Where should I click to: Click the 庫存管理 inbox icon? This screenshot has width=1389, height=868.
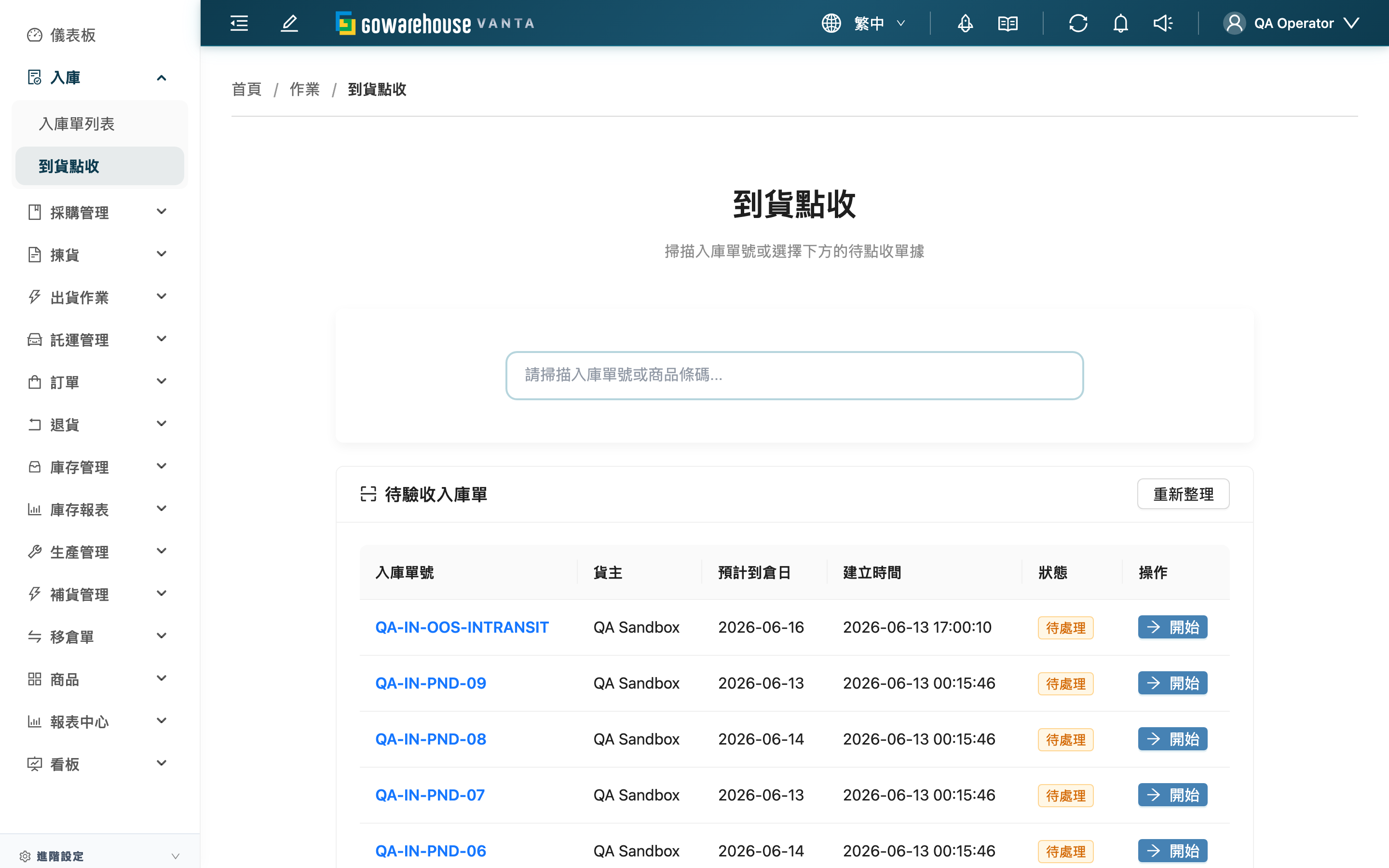[34, 467]
